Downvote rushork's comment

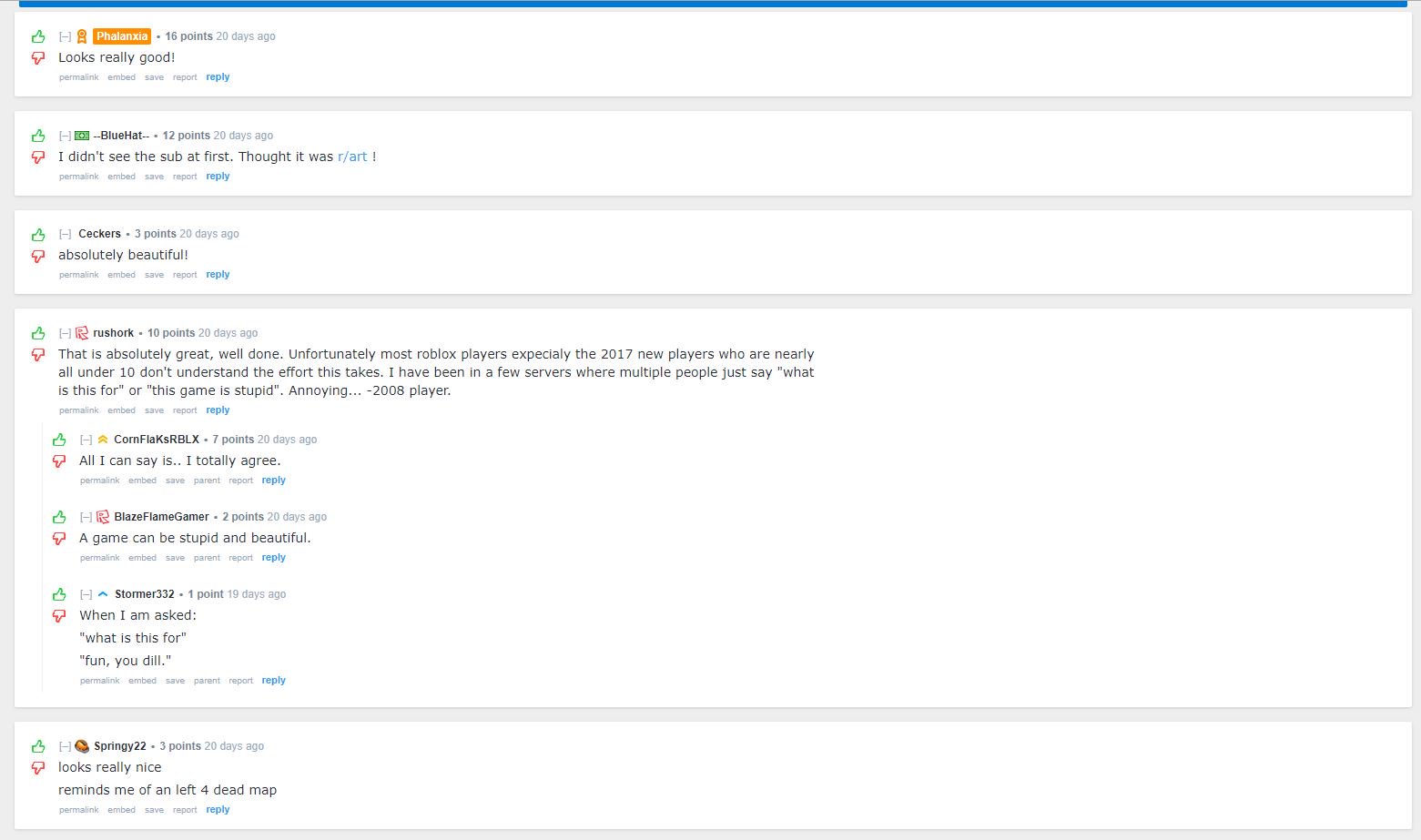(37, 353)
